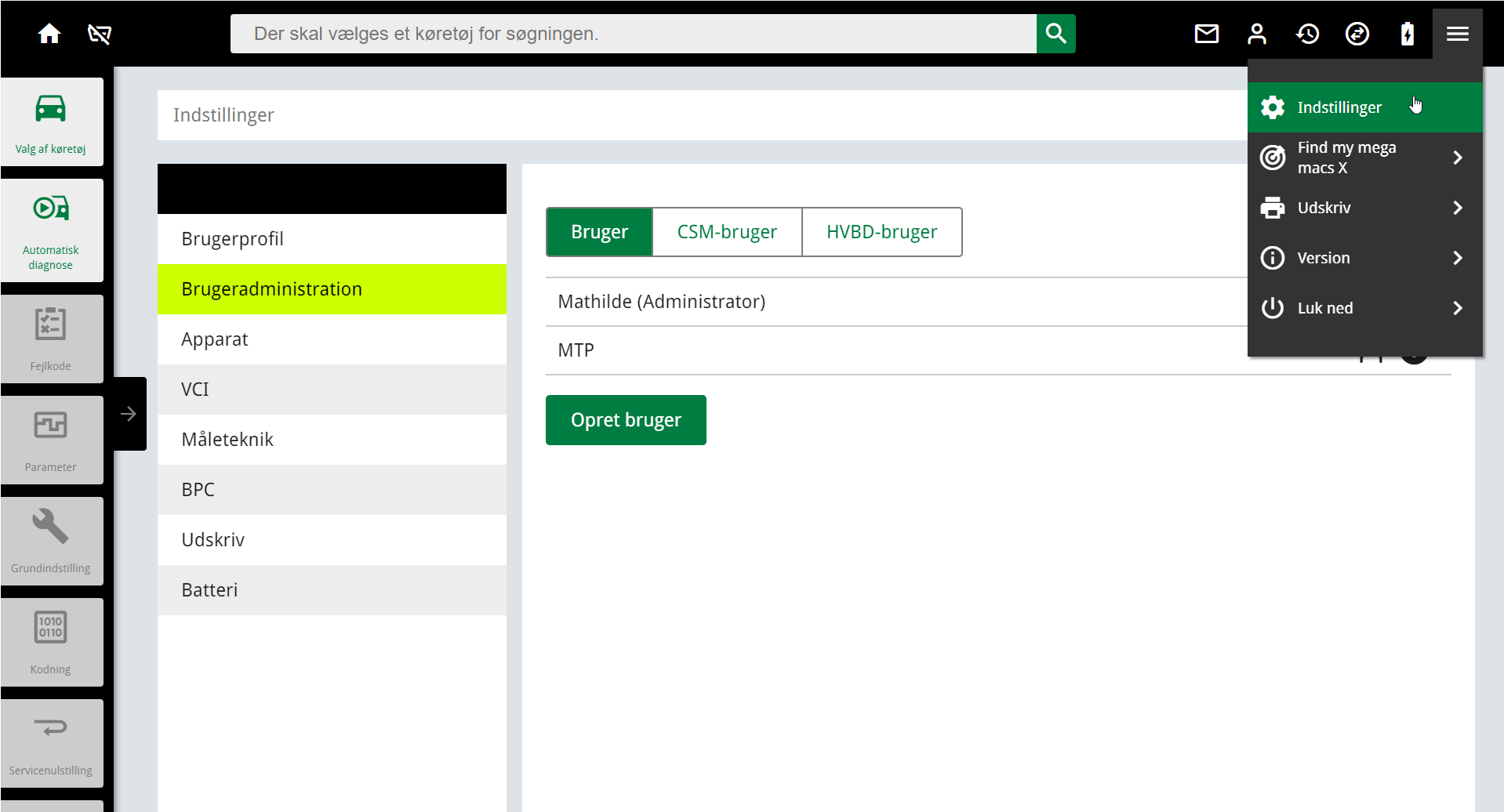Select user Mathilde (Administrator)
This screenshot has width=1504, height=812.
tap(896, 302)
